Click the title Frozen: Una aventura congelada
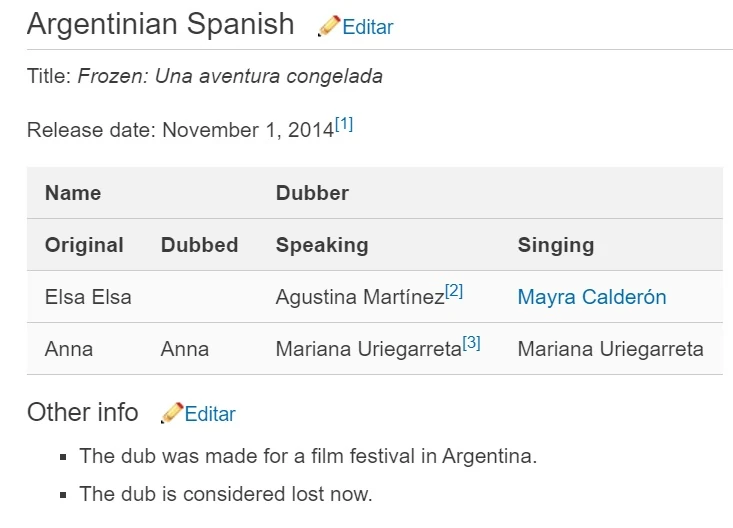 point(230,76)
